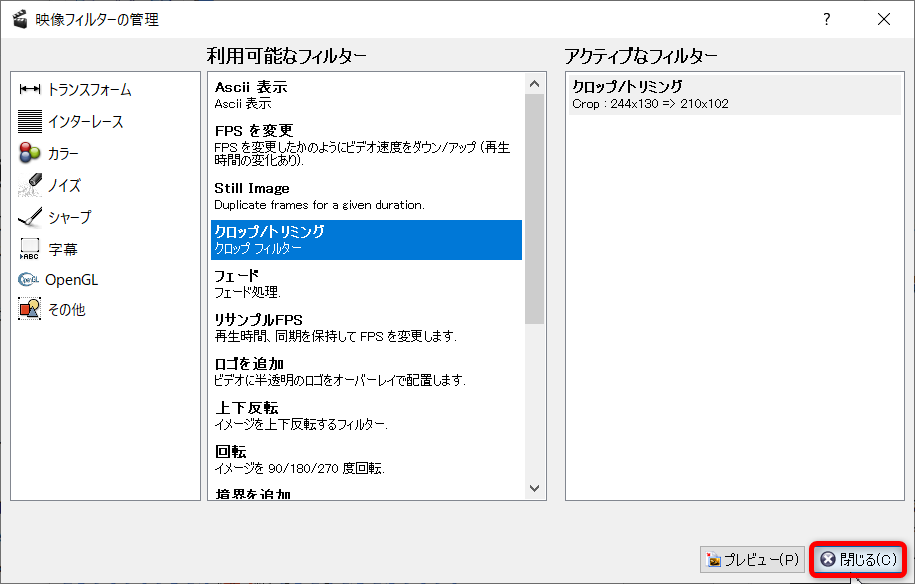Select the ロゴを追加 filter

pyautogui.click(x=366, y=371)
